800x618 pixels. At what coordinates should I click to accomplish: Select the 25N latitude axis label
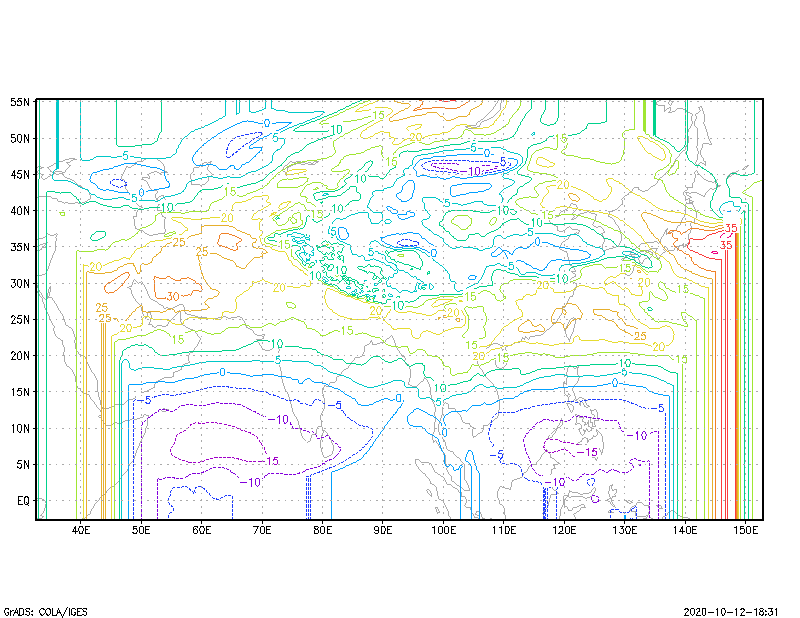pos(20,319)
